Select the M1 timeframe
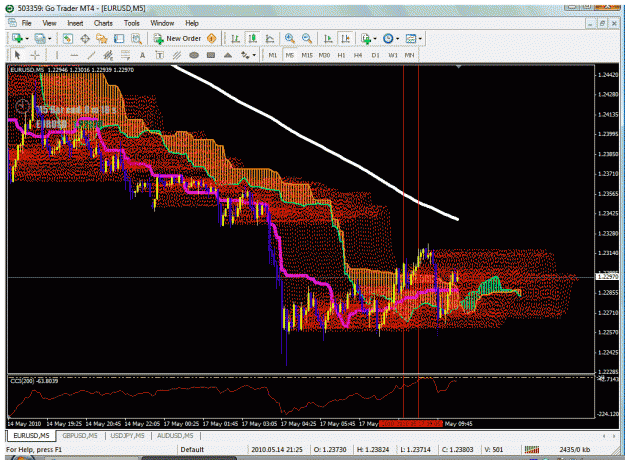625x460 pixels. pos(273,55)
